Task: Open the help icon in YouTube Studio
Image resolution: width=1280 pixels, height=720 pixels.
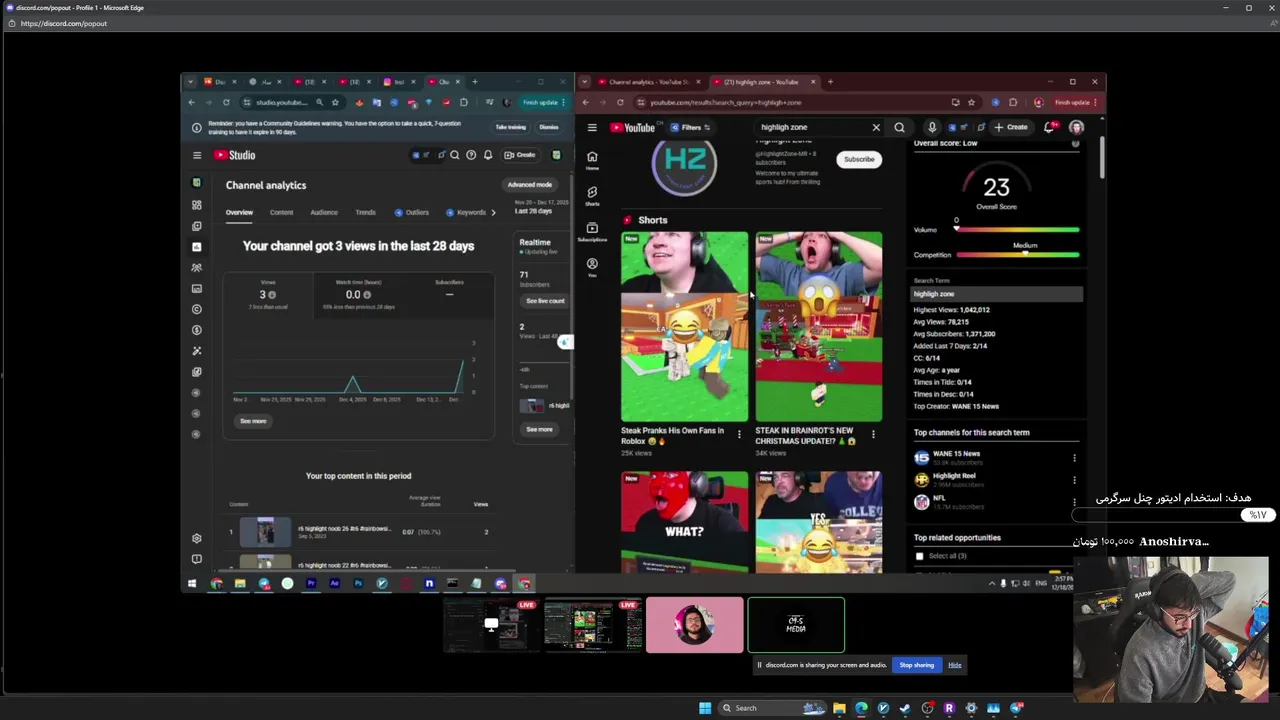Action: tap(471, 155)
